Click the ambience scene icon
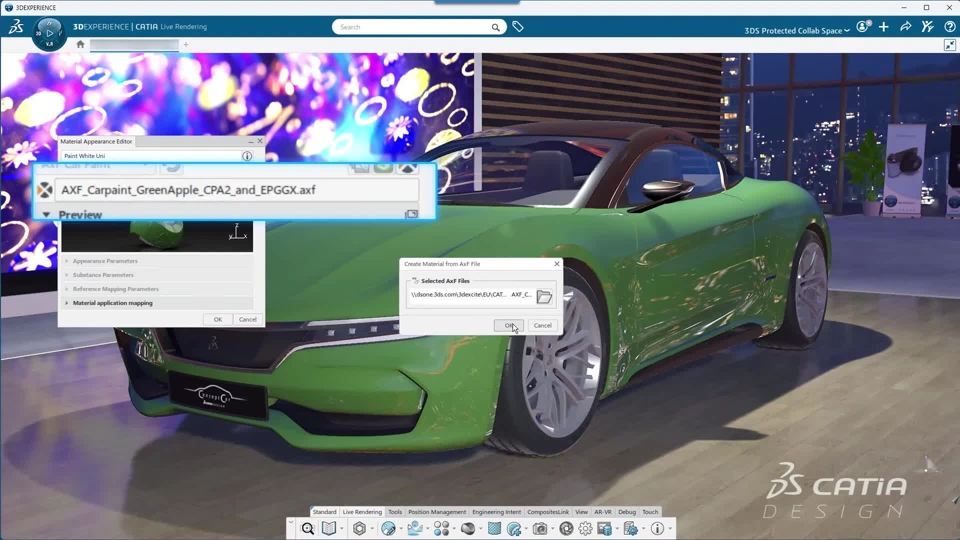 tap(415, 528)
